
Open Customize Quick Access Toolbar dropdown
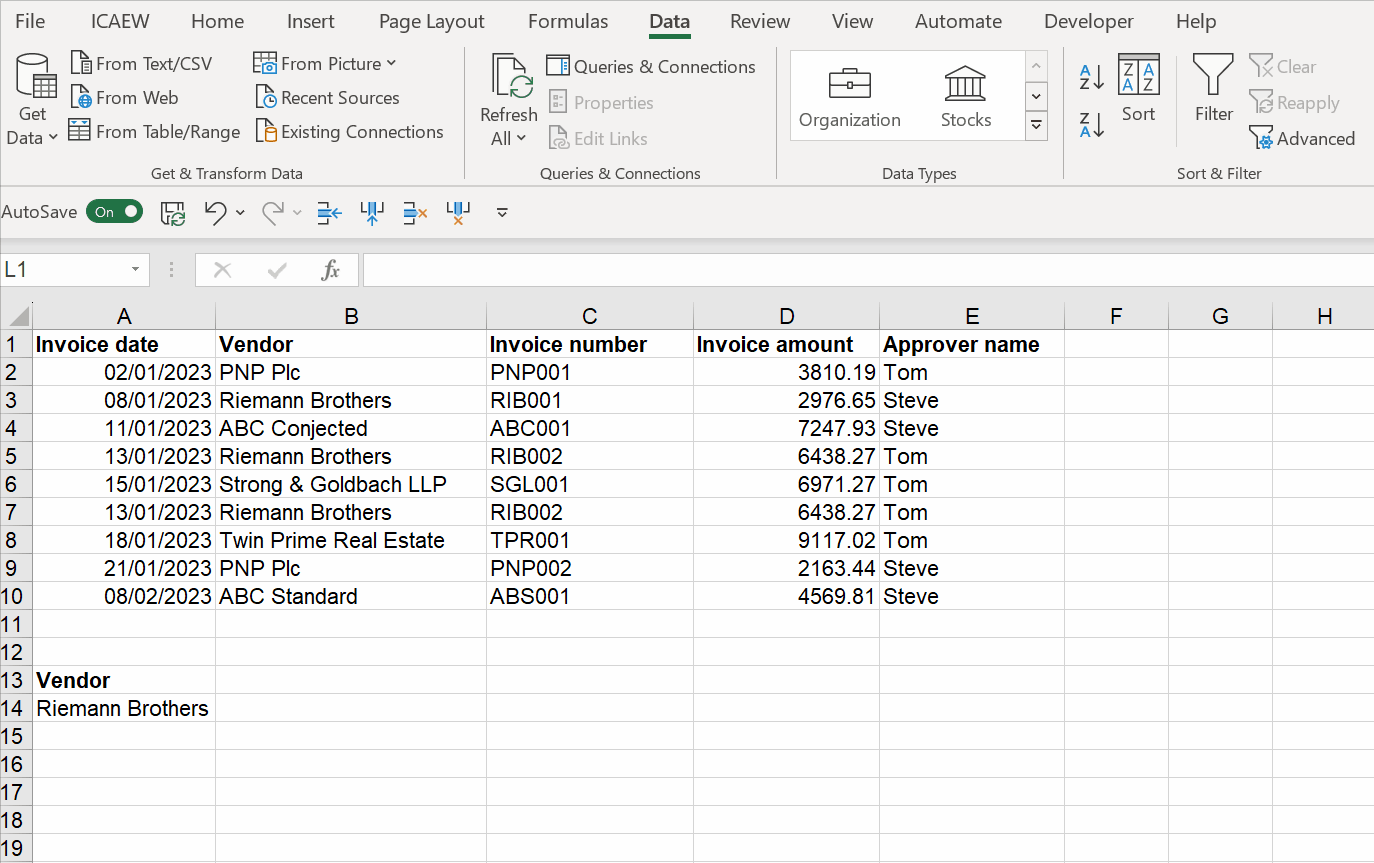coord(502,212)
